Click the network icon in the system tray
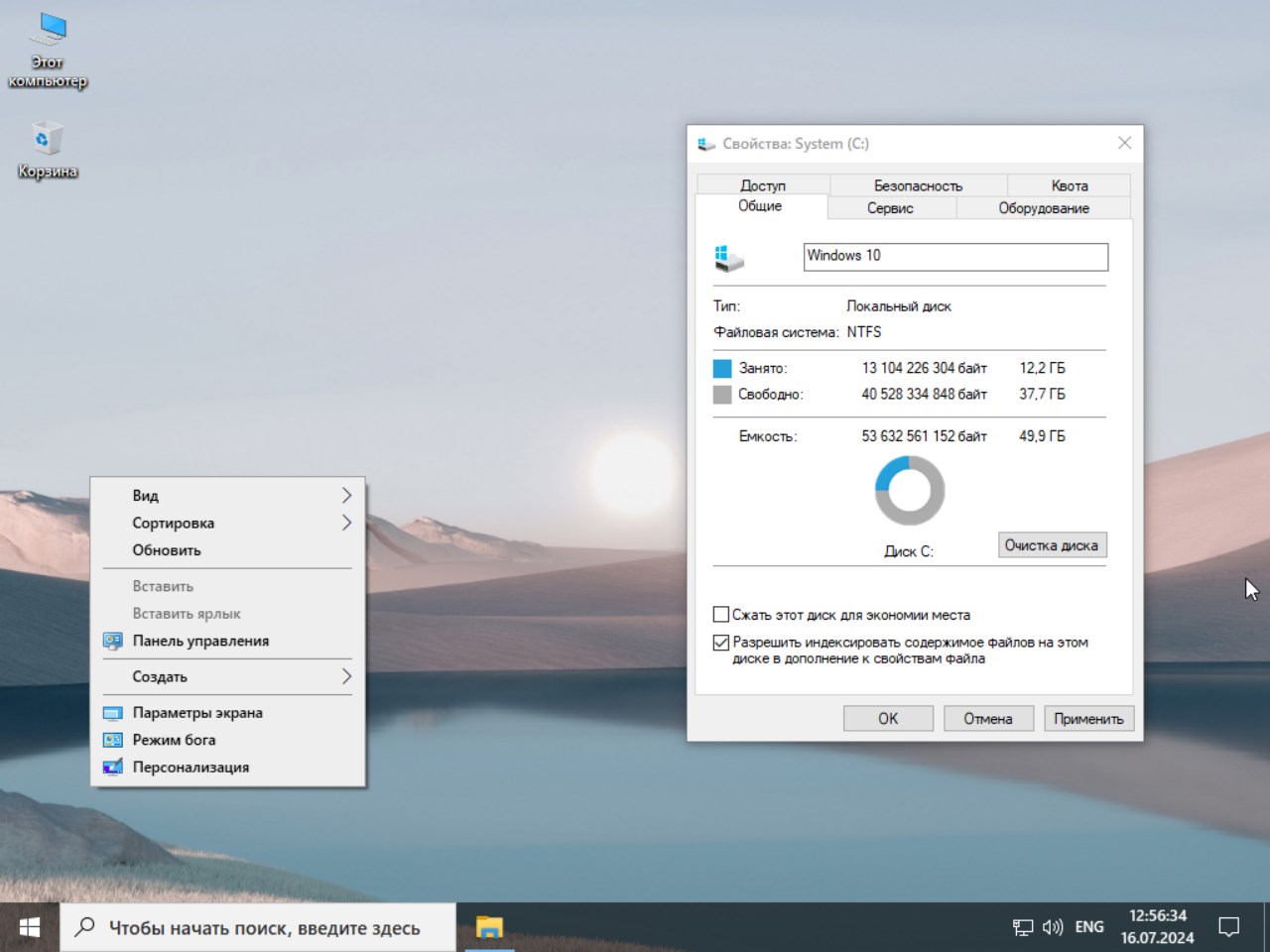1270x952 pixels. (x=1023, y=927)
